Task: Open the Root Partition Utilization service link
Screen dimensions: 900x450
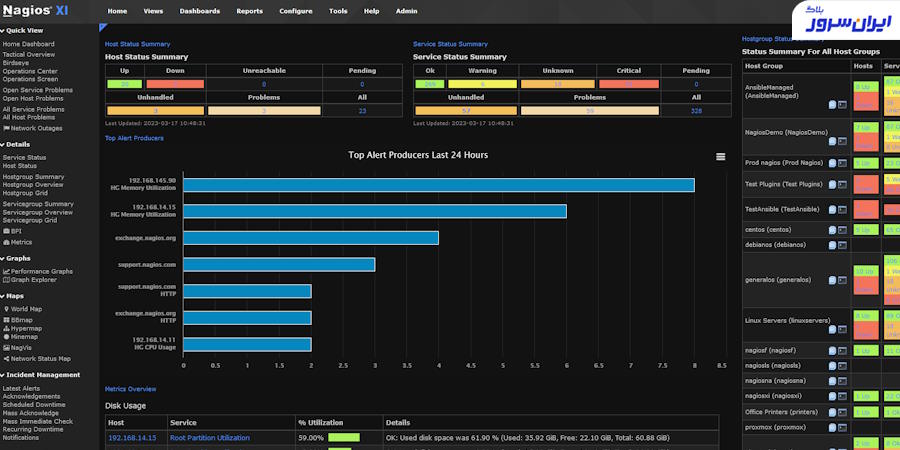Action: (210, 438)
